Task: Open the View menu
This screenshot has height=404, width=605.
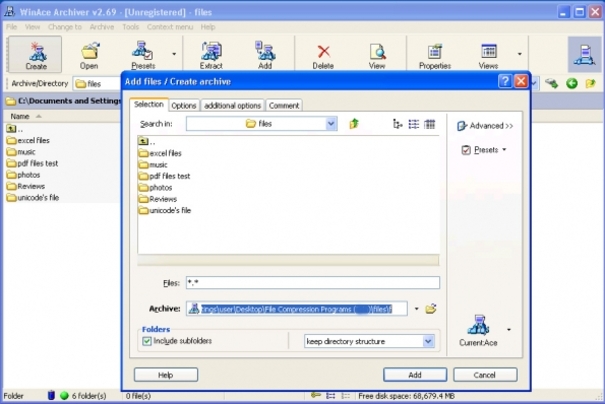Action: [32, 27]
